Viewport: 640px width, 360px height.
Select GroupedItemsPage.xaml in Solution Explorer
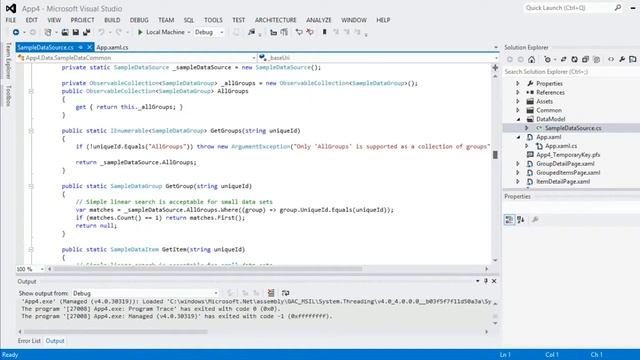point(568,173)
